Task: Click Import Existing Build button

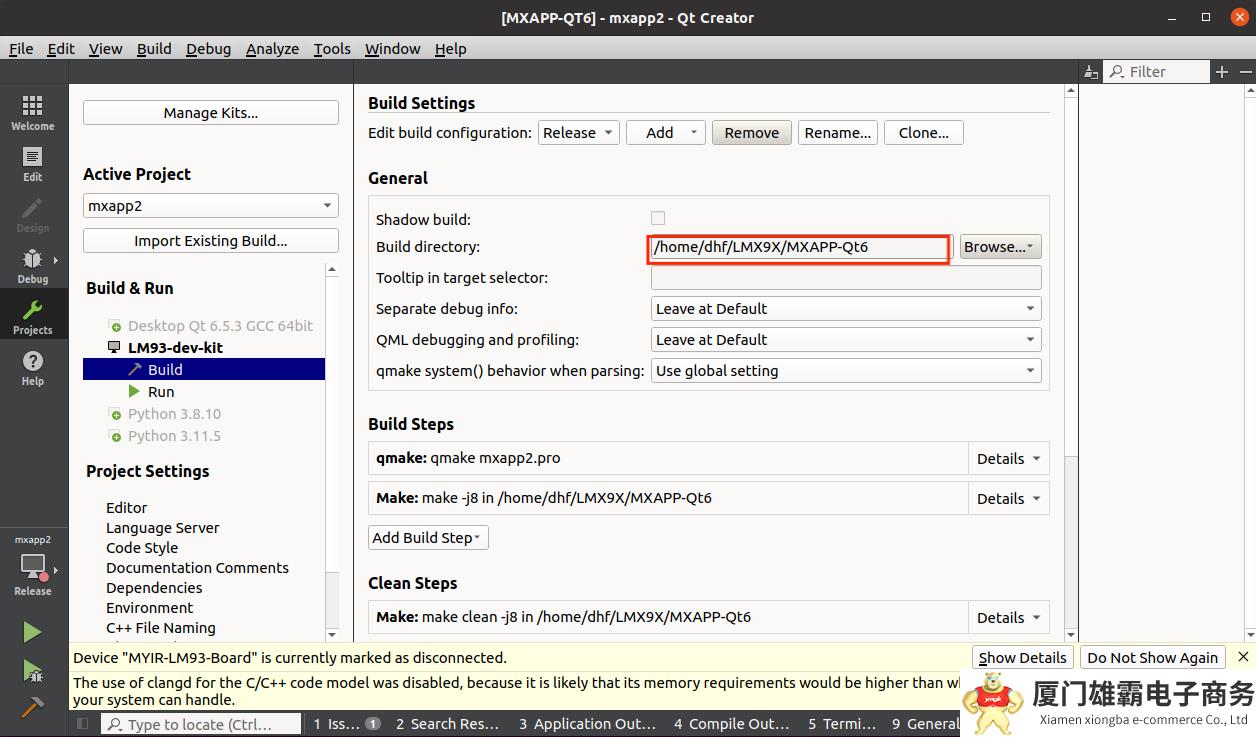Action: tap(210, 241)
